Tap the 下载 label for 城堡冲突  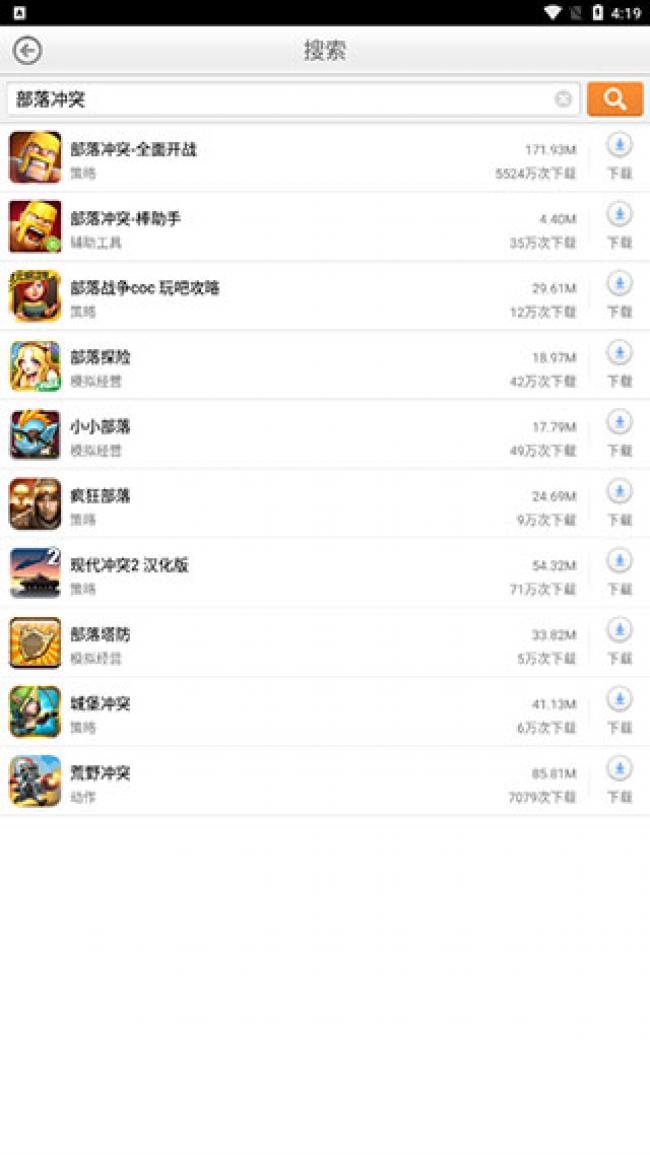620,728
